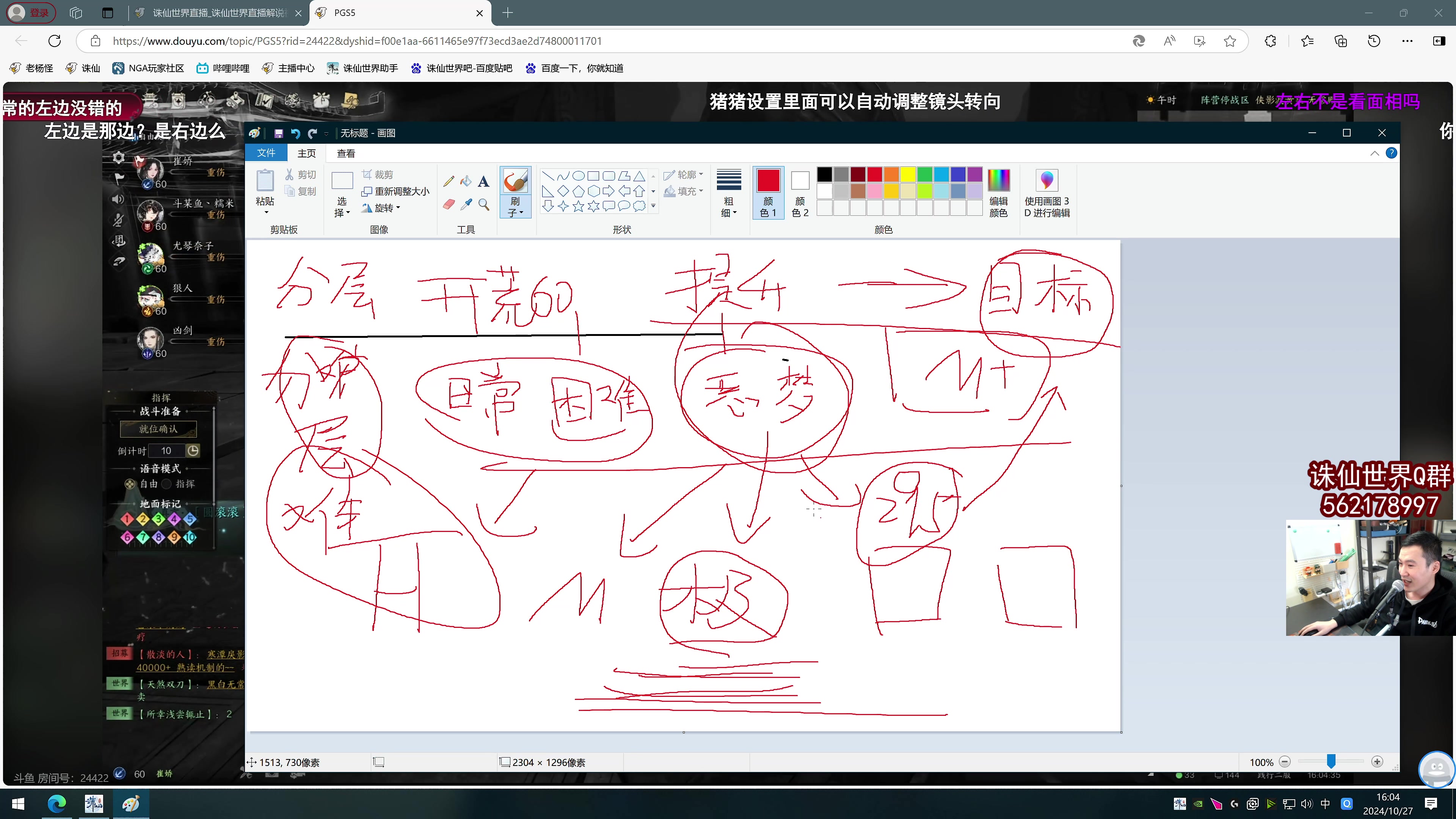This screenshot has height=819, width=1456.
Task: Select the Free voice mode radio button in game
Action: (x=129, y=484)
